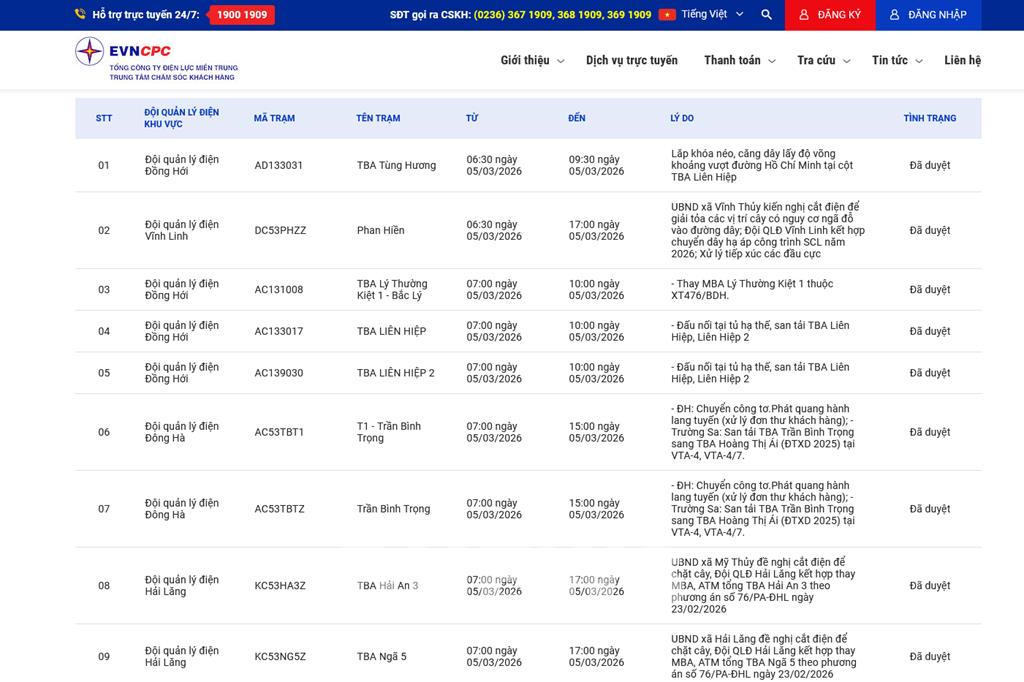Click the CSKH phone number link
This screenshot has height=682, width=1024.
(x=562, y=15)
